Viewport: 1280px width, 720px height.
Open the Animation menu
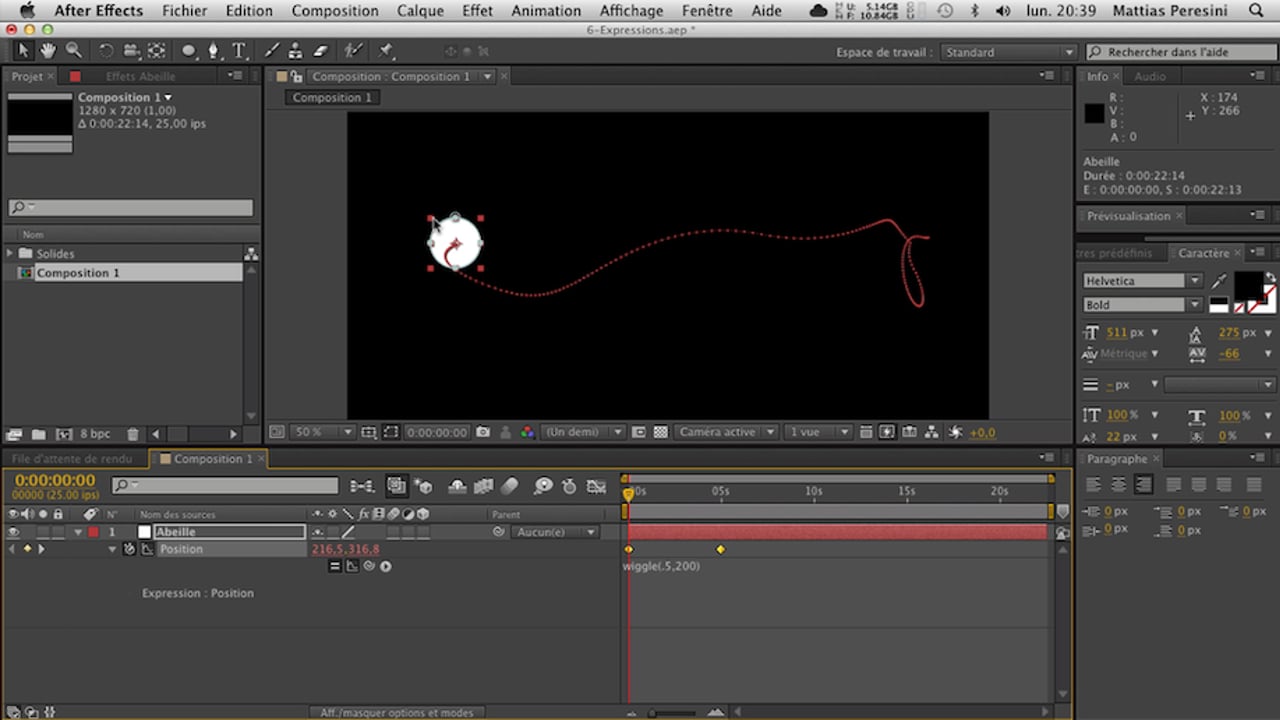tap(546, 11)
